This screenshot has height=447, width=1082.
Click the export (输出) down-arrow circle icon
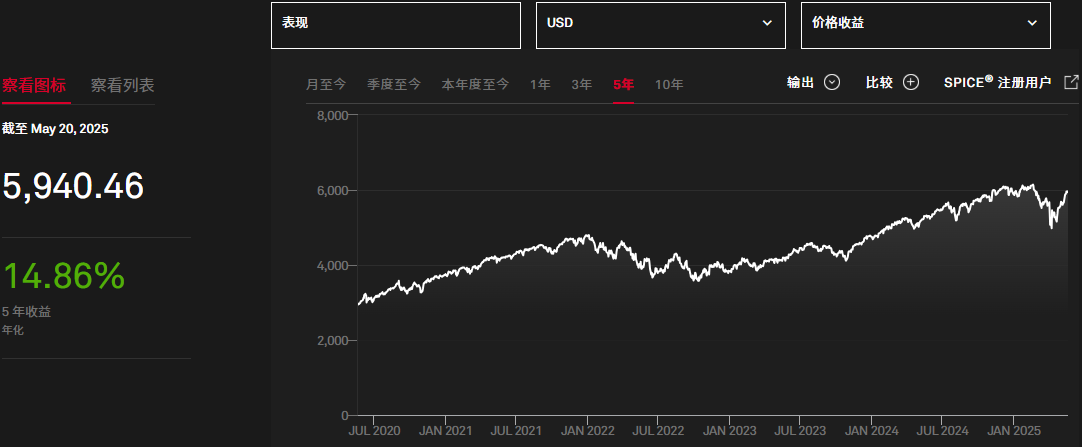pos(831,83)
